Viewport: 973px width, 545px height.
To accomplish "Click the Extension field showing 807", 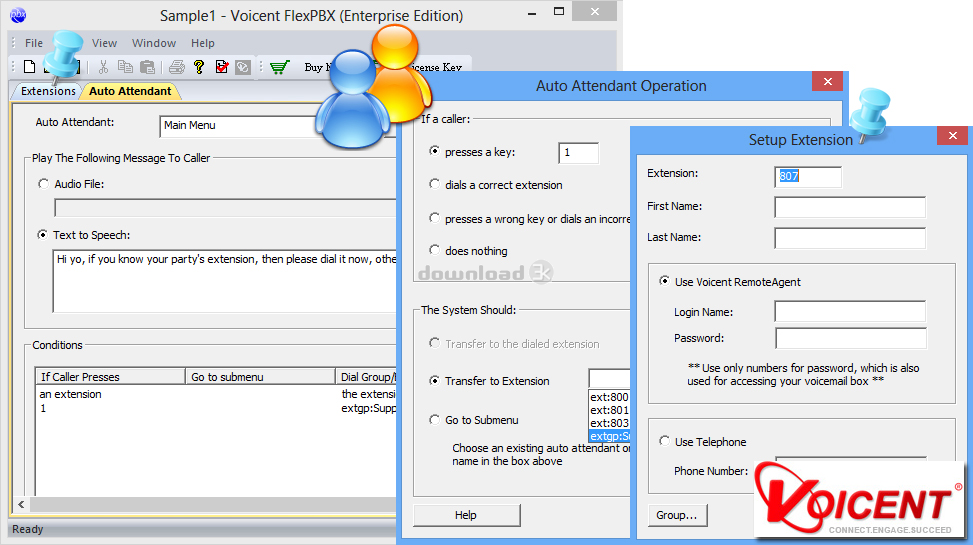I will pyautogui.click(x=808, y=176).
